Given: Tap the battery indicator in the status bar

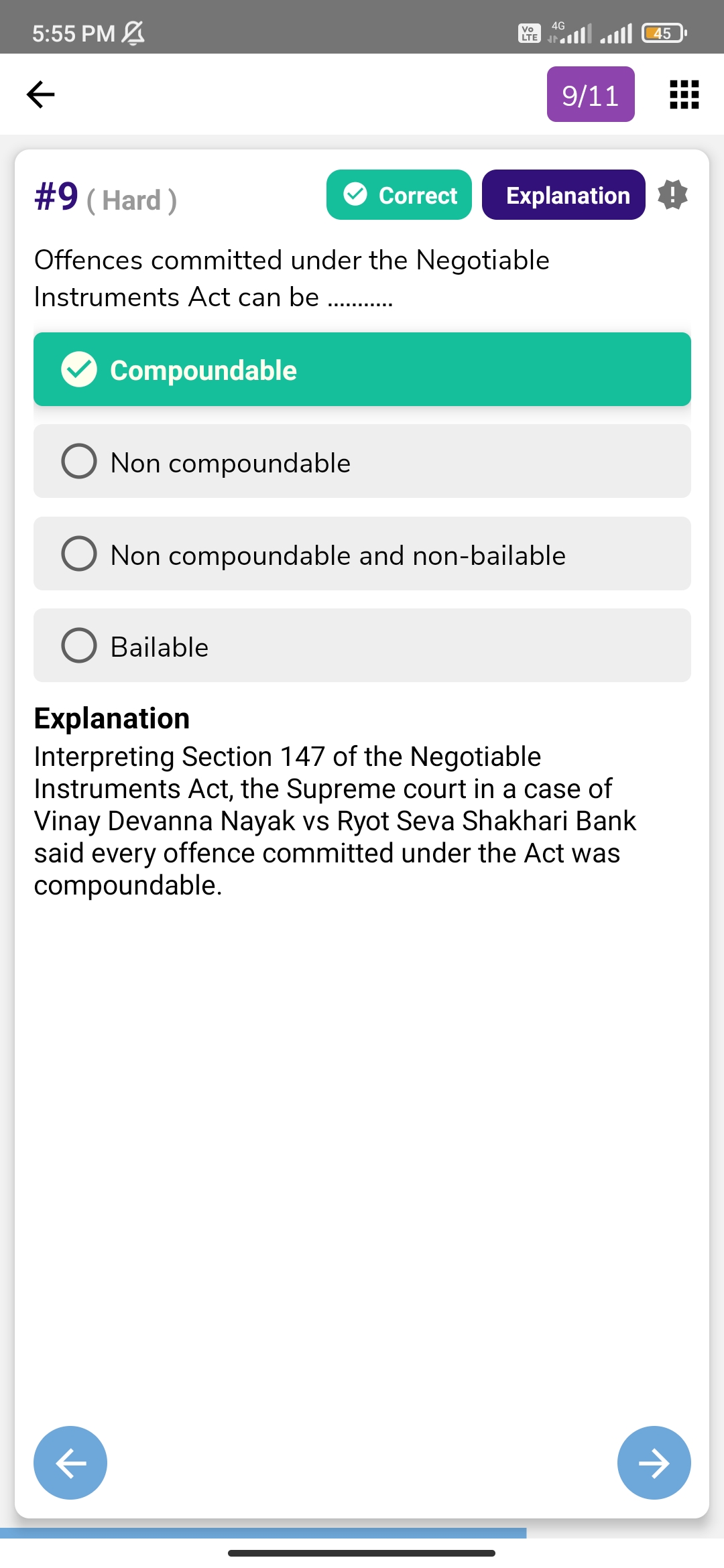Looking at the screenshot, I should pos(664,33).
